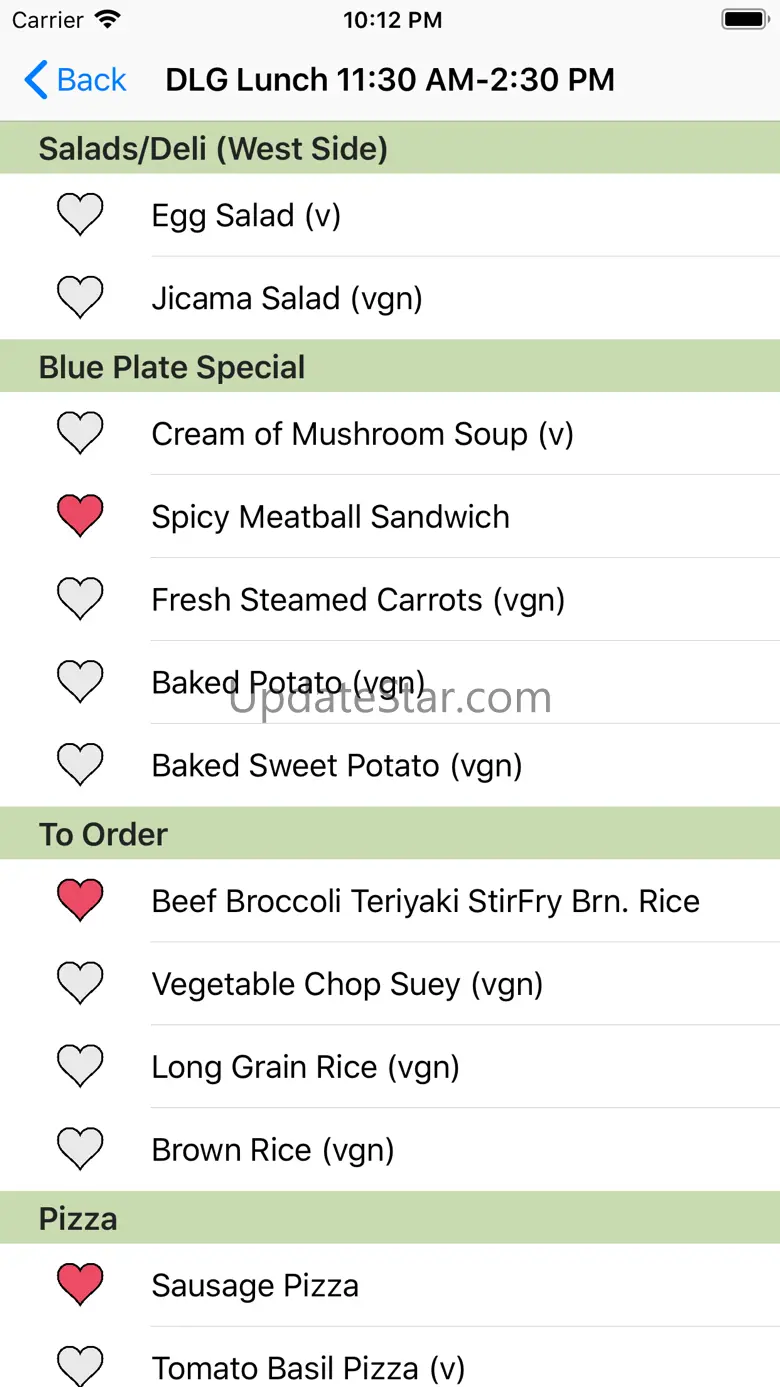The image size is (780, 1387).
Task: Tap the Baked Potato heart icon
Action: pyautogui.click(x=80, y=683)
